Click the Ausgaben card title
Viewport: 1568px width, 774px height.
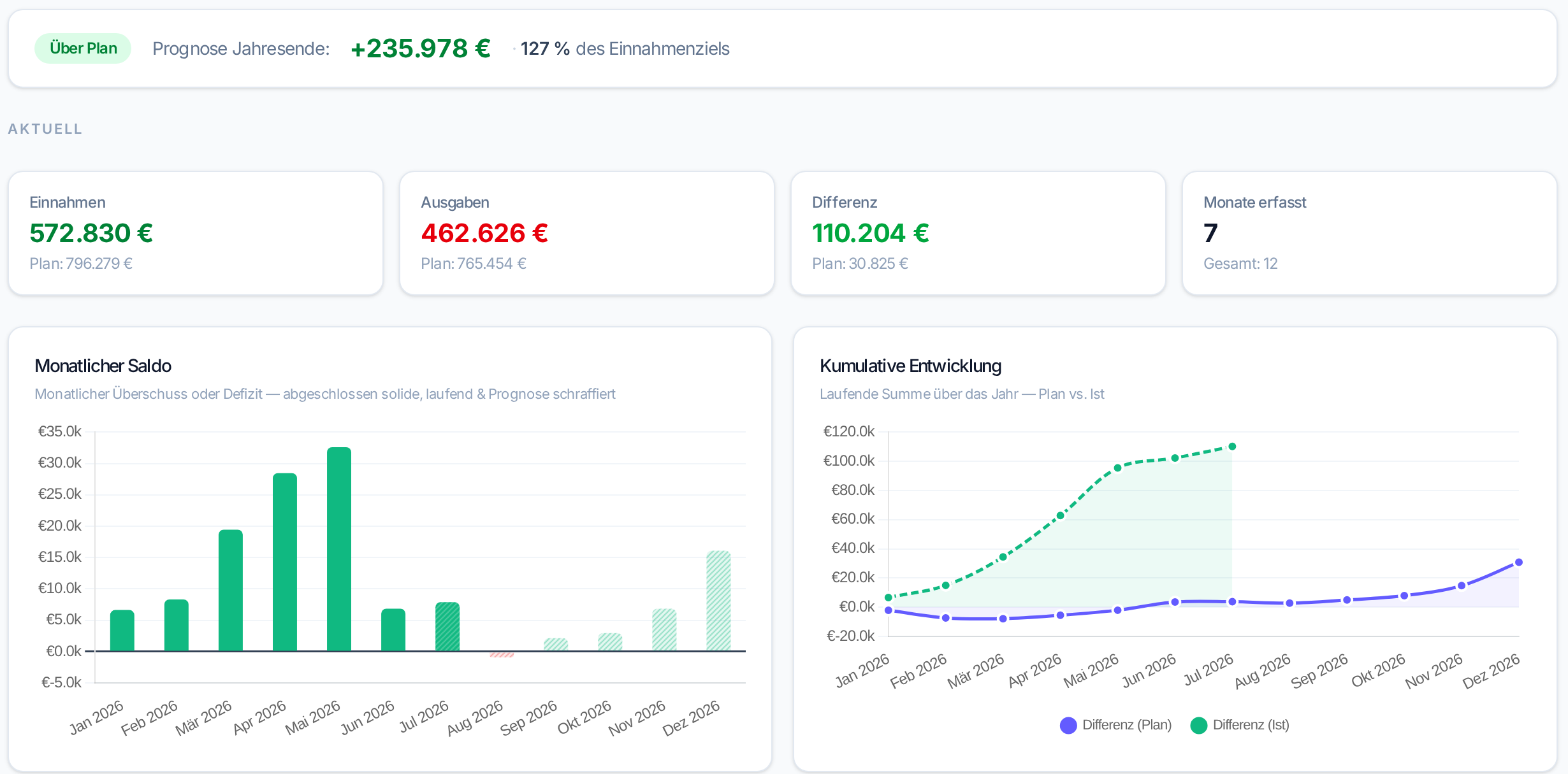pos(455,202)
